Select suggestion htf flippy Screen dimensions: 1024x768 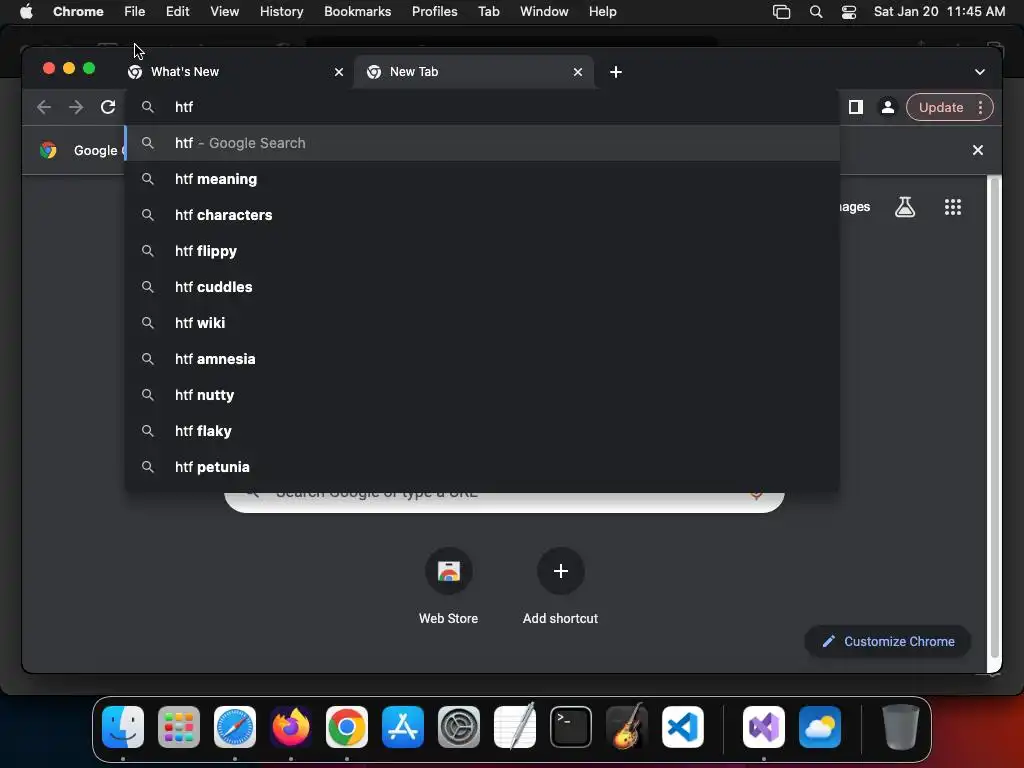tap(482, 251)
